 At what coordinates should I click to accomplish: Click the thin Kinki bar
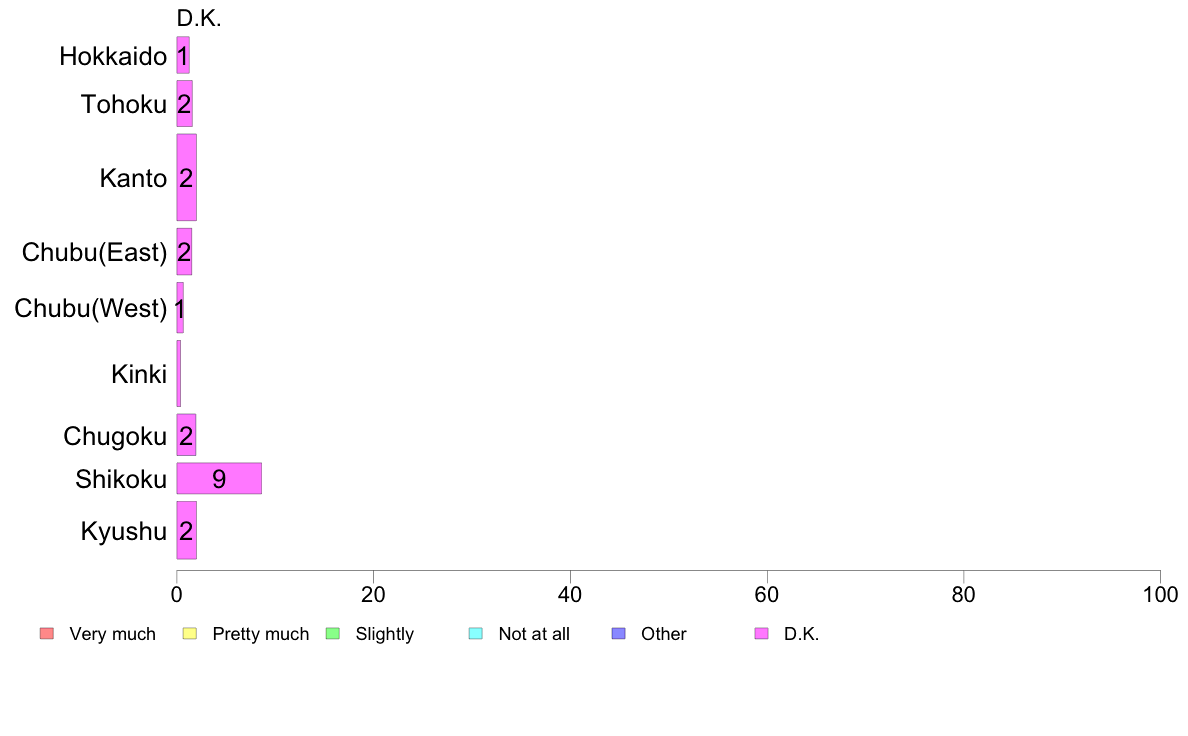(178, 373)
